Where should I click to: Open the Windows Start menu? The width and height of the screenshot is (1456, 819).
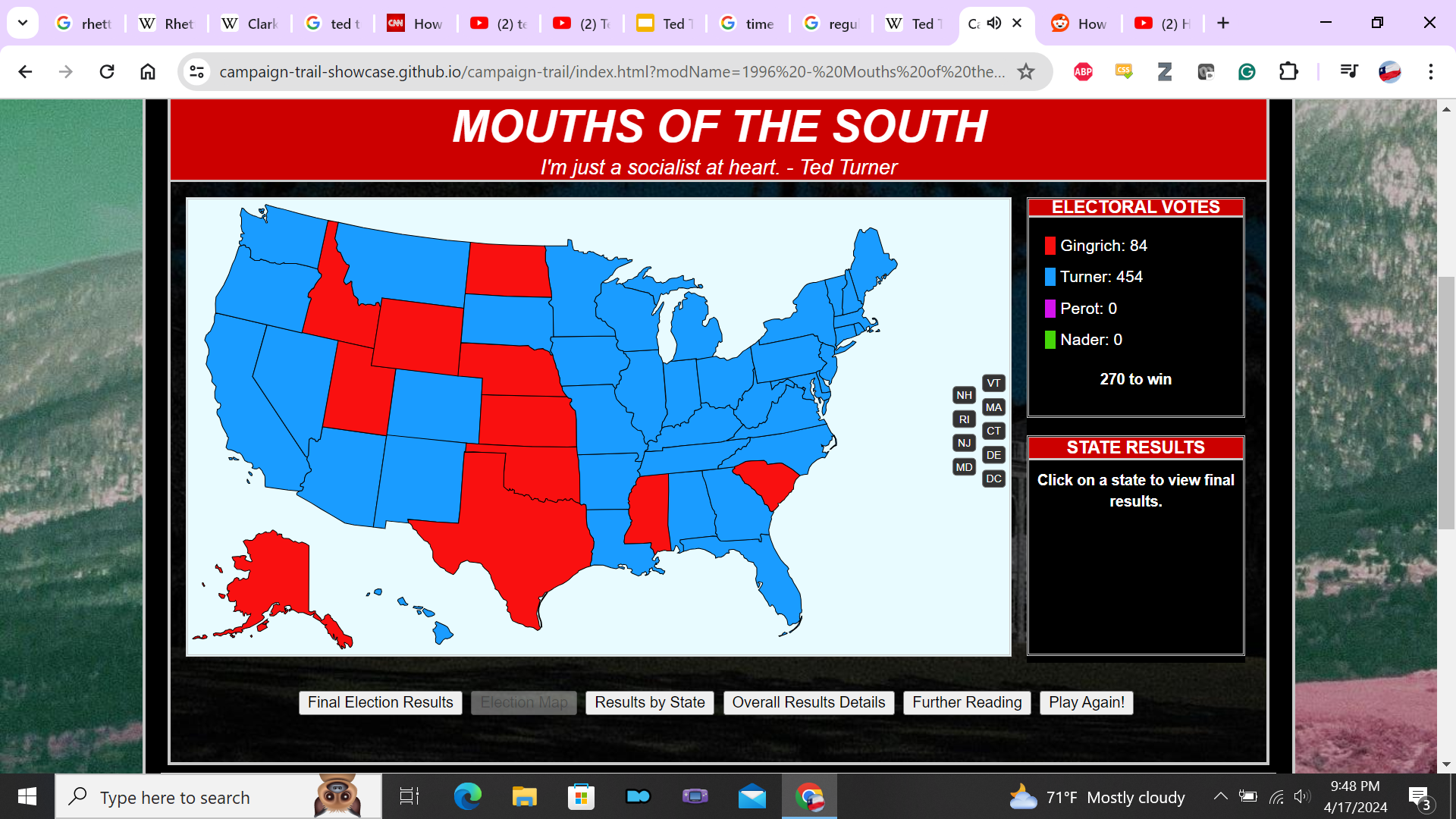[x=27, y=796]
